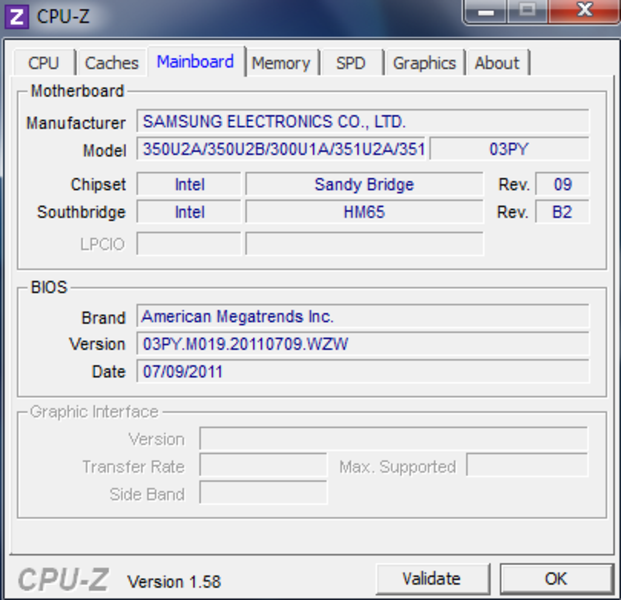Click the BIOS group heading
This screenshot has height=600, width=621.
(x=49, y=287)
